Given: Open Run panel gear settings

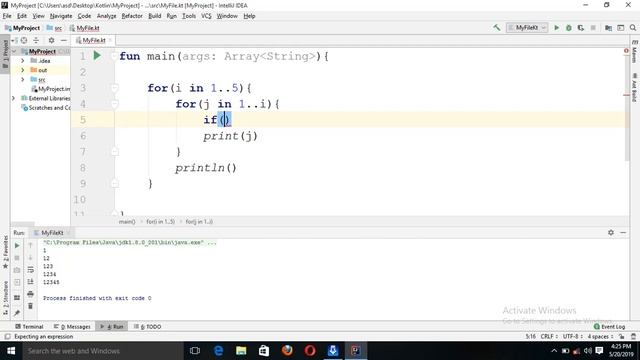Looking at the screenshot, I should coord(611,232).
